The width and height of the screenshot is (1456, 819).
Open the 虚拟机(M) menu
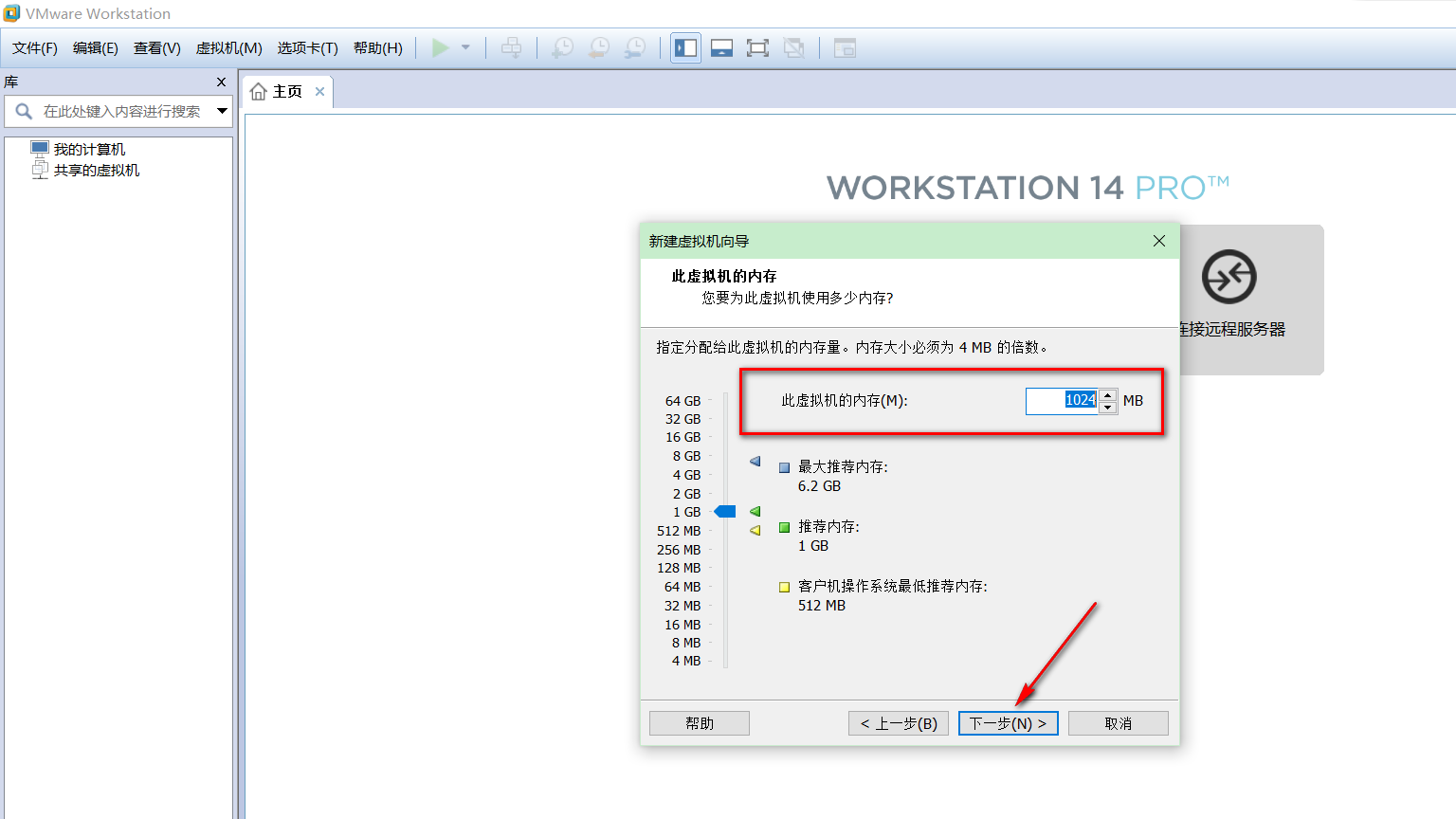pyautogui.click(x=227, y=47)
